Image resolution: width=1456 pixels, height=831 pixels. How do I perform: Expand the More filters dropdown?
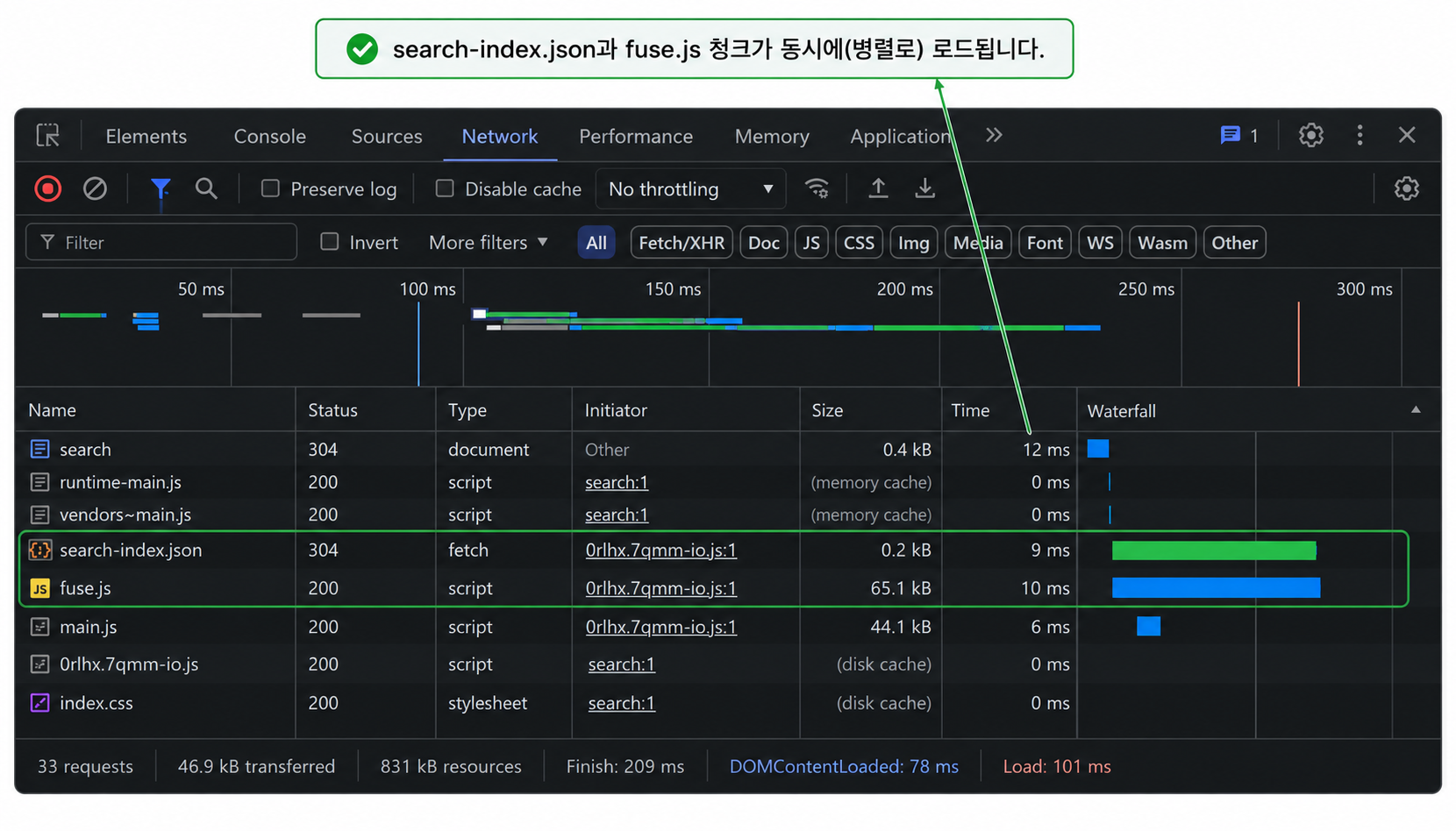(488, 242)
